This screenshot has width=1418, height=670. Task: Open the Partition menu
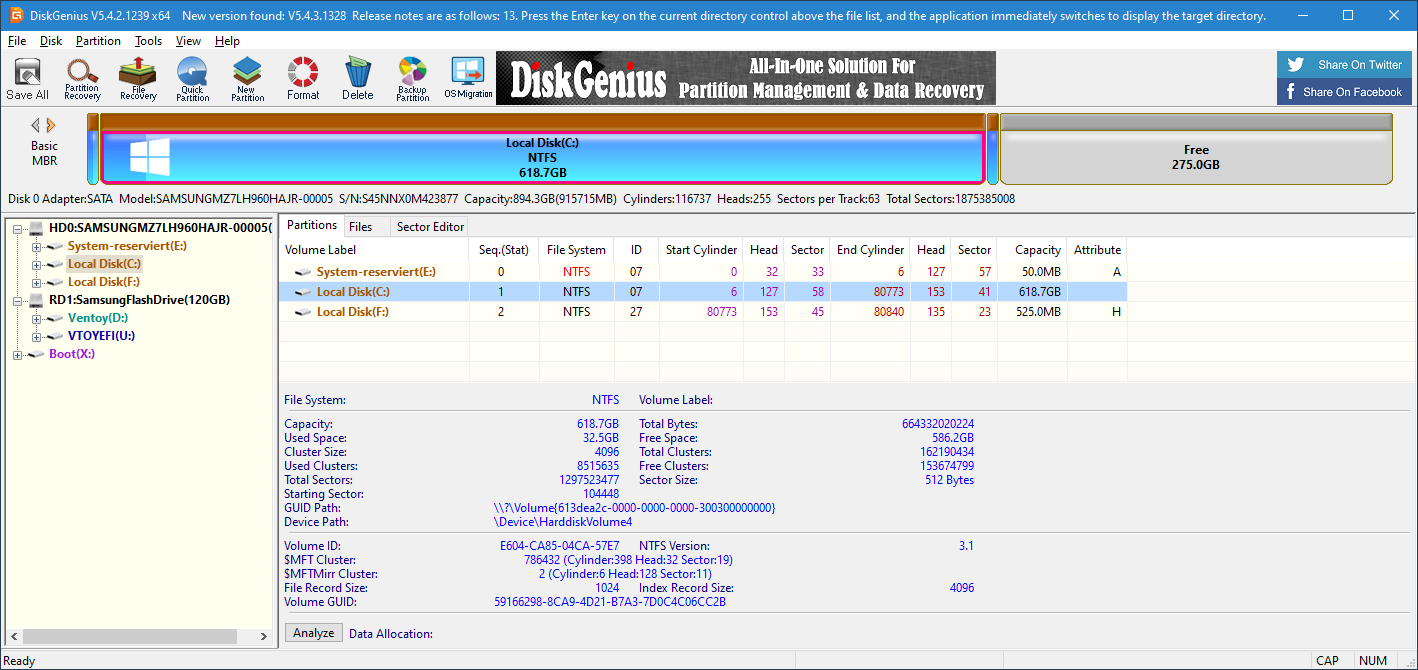(98, 41)
